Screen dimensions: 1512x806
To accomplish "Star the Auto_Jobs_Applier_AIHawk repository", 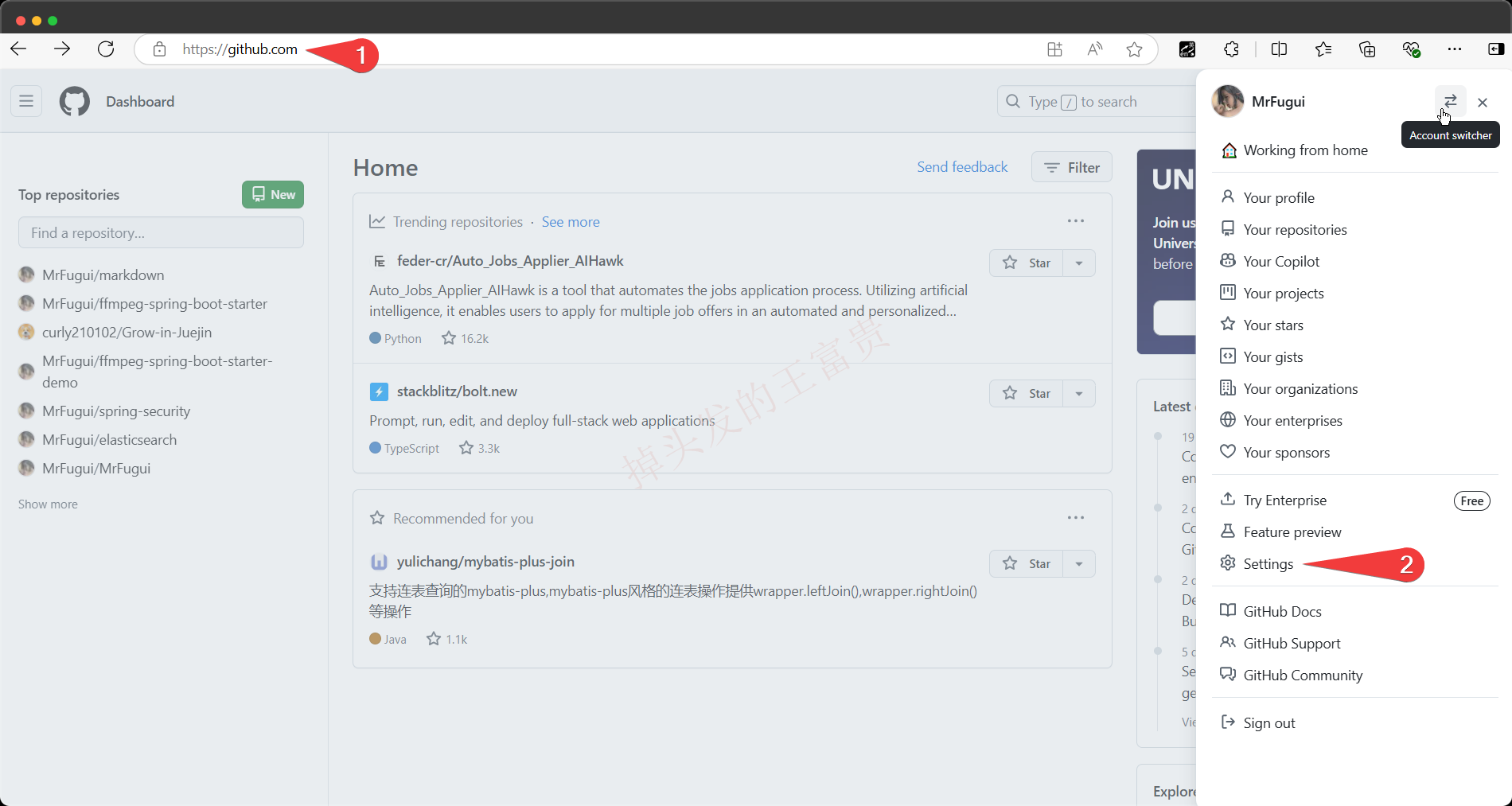I will [1027, 263].
